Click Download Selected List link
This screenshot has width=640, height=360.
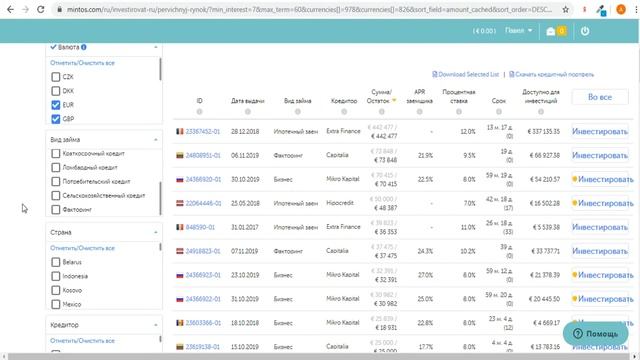tap(466, 74)
